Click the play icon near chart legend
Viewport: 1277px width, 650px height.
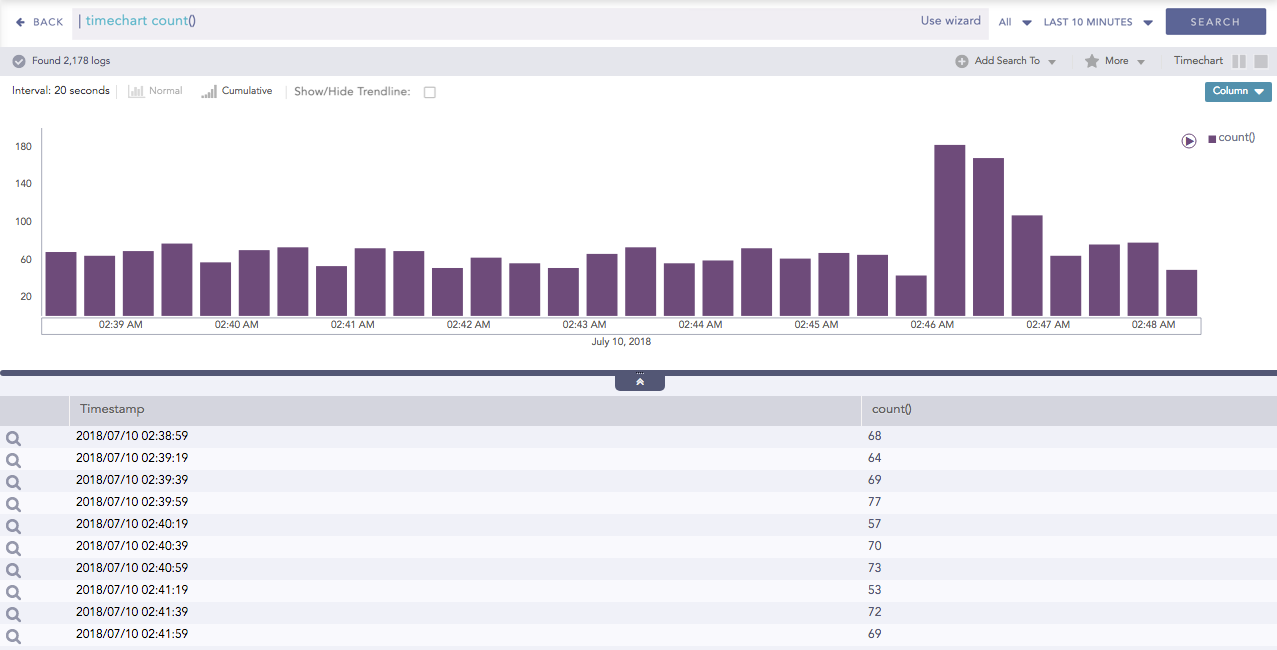pos(1189,141)
